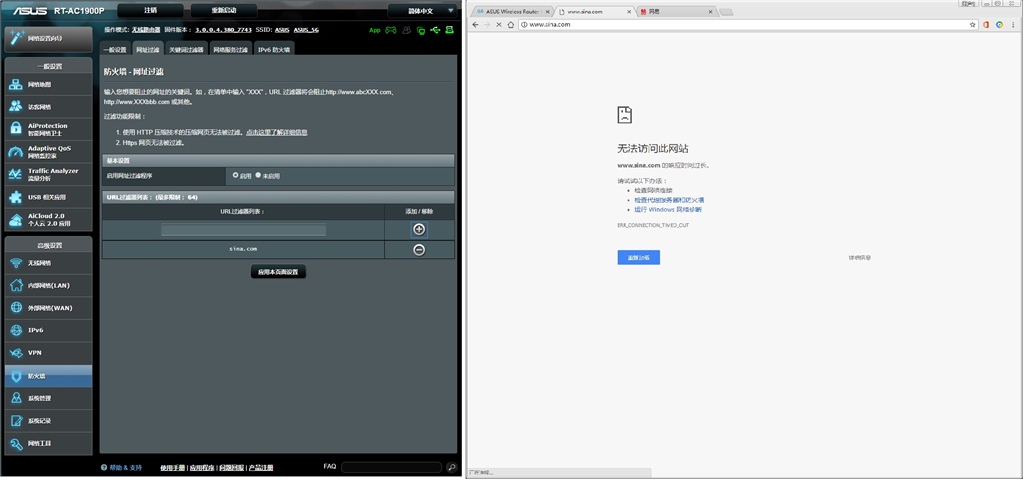Viewport: 1024px width, 480px height.
Task: Click Chrome's home button
Action: coord(510,24)
